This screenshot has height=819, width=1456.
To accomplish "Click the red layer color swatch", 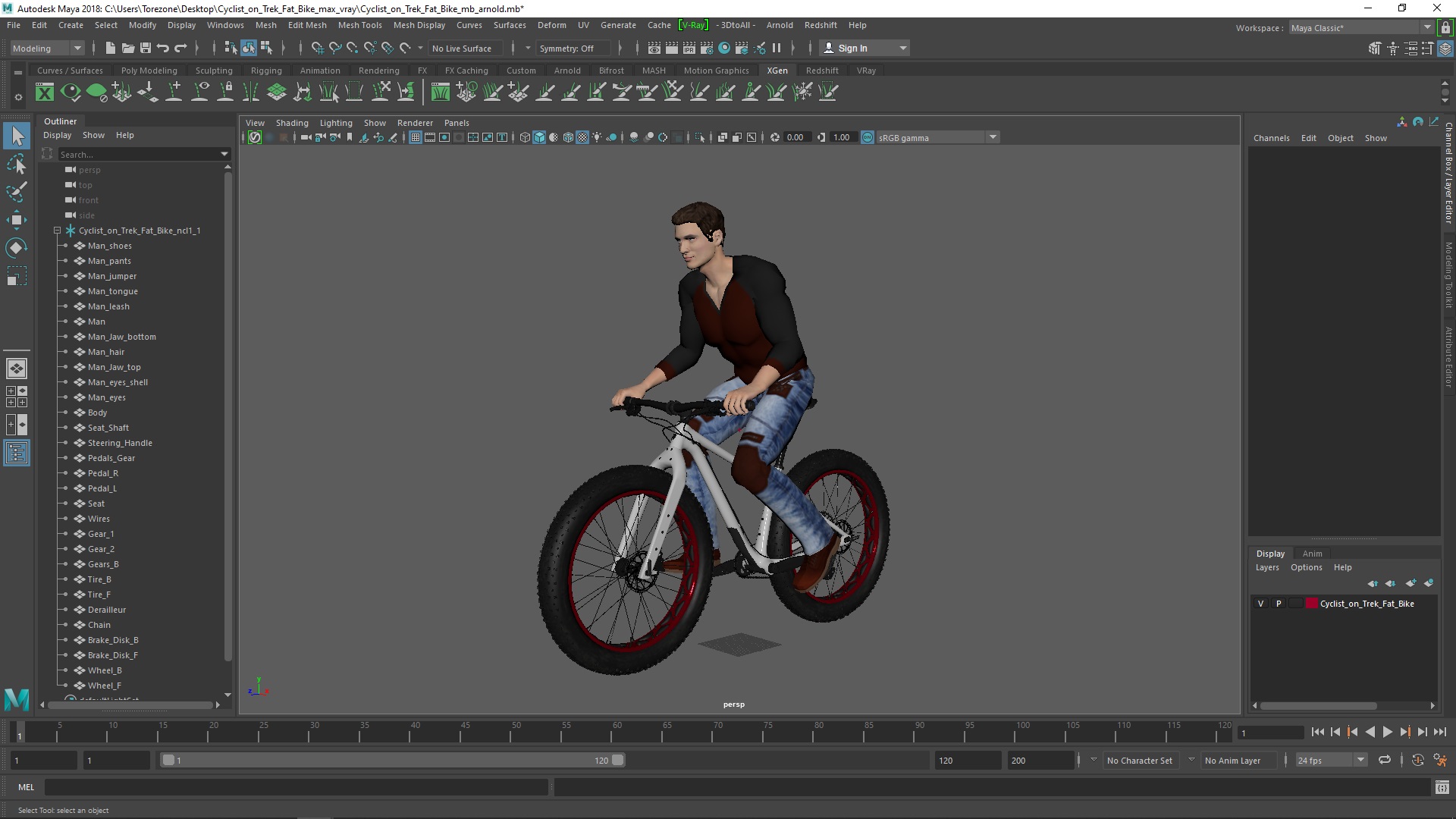I will click(x=1312, y=604).
